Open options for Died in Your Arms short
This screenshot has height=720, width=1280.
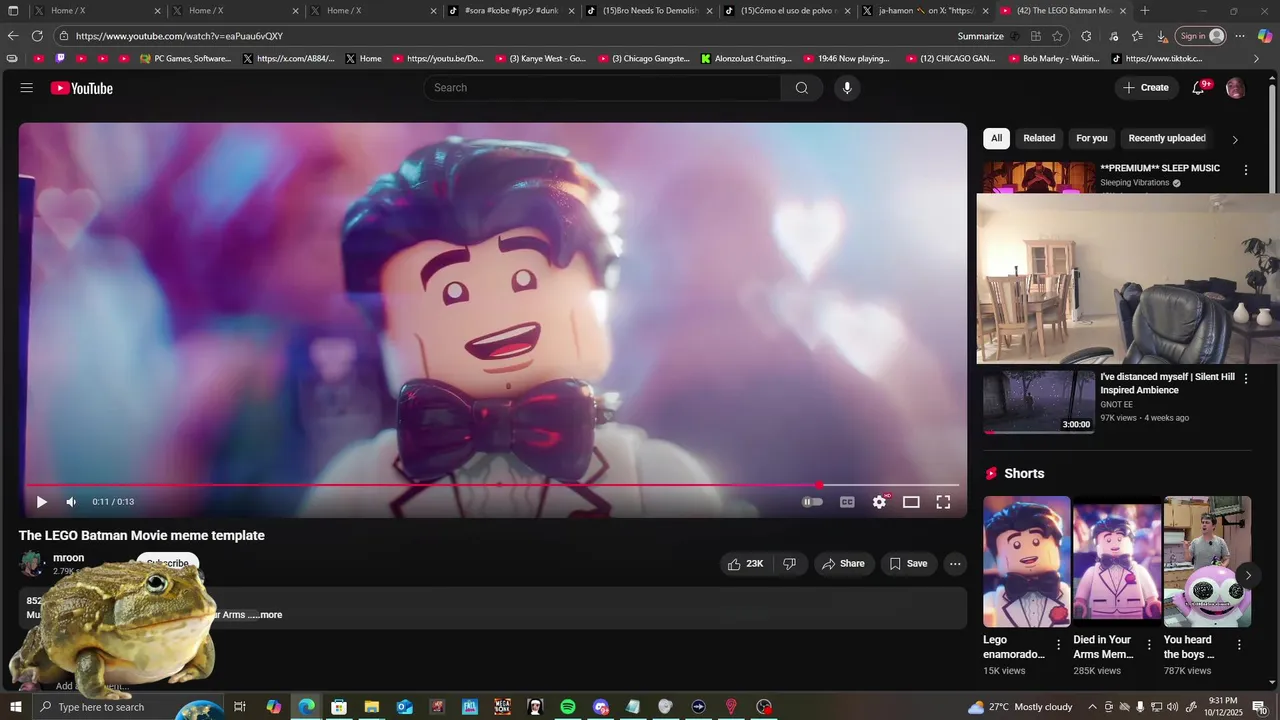click(1149, 644)
